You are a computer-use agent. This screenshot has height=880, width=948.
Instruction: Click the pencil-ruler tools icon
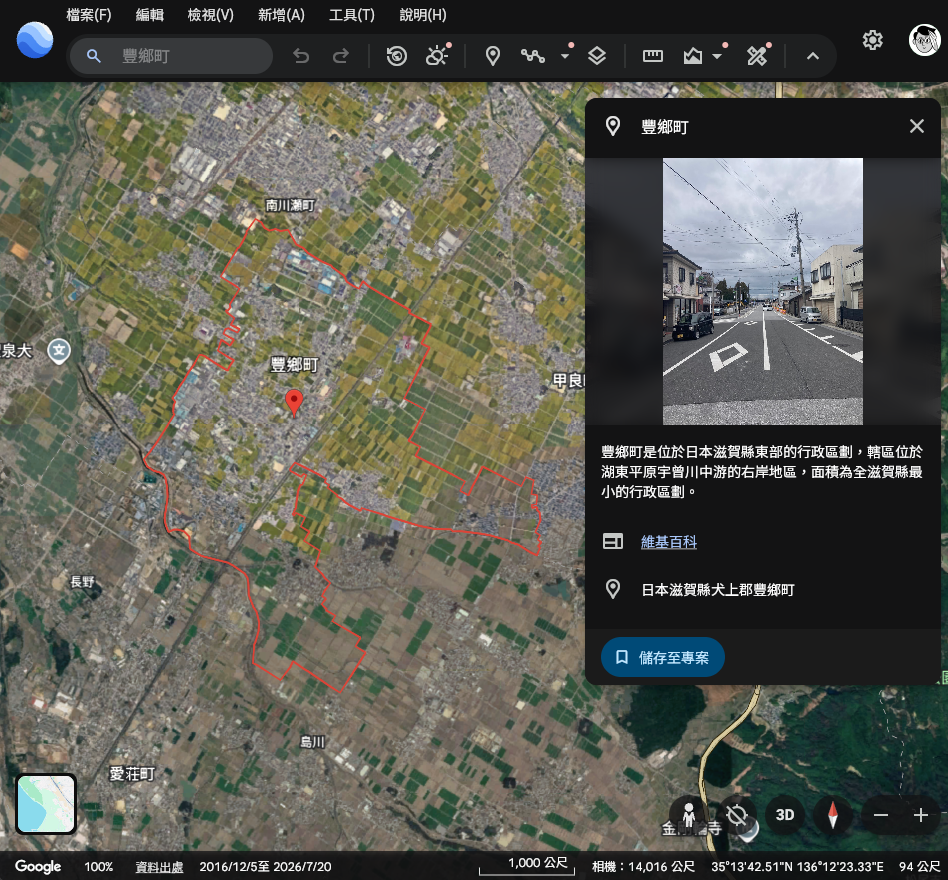(756, 56)
